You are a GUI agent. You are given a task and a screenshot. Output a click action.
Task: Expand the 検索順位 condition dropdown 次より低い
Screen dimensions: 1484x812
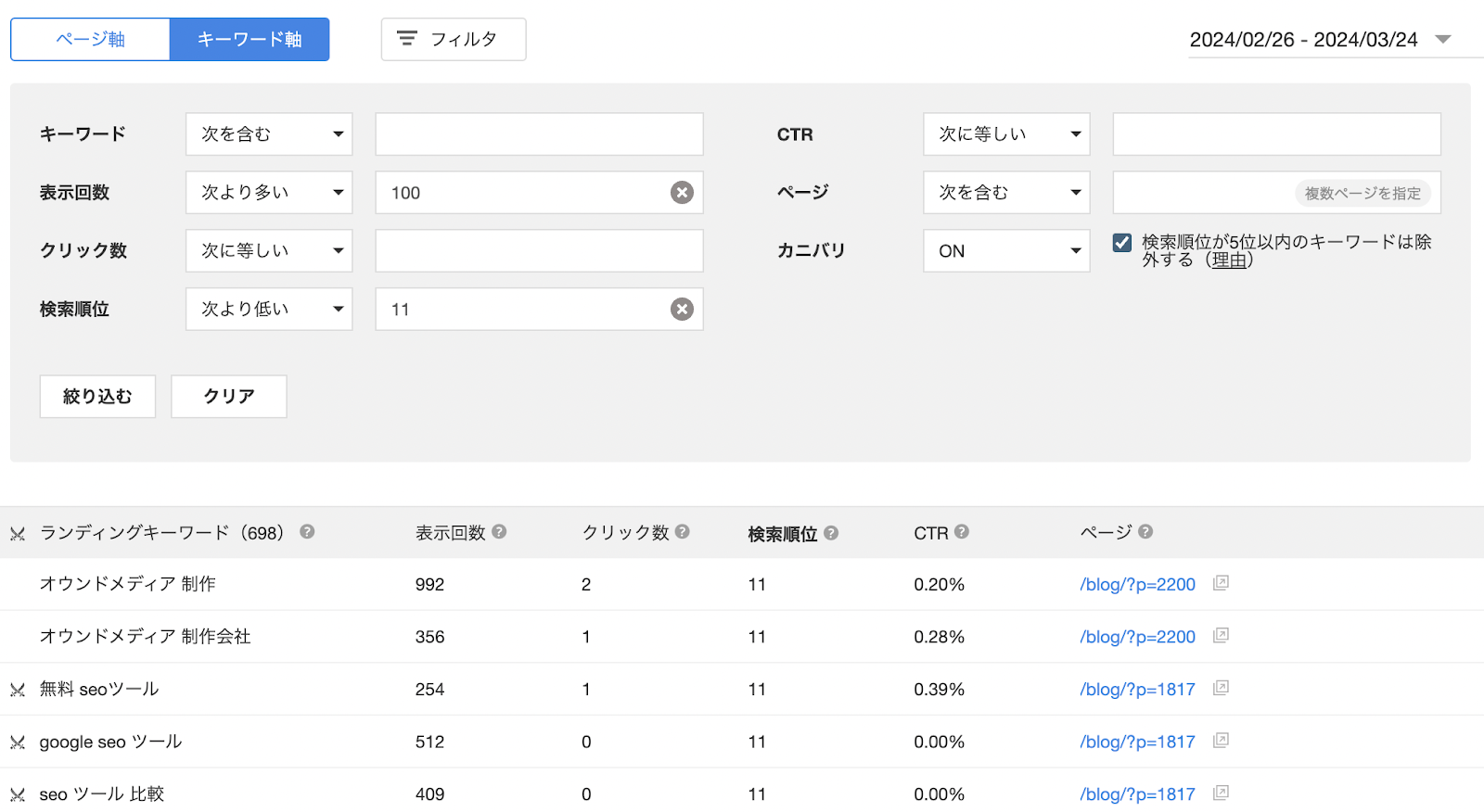tap(269, 310)
